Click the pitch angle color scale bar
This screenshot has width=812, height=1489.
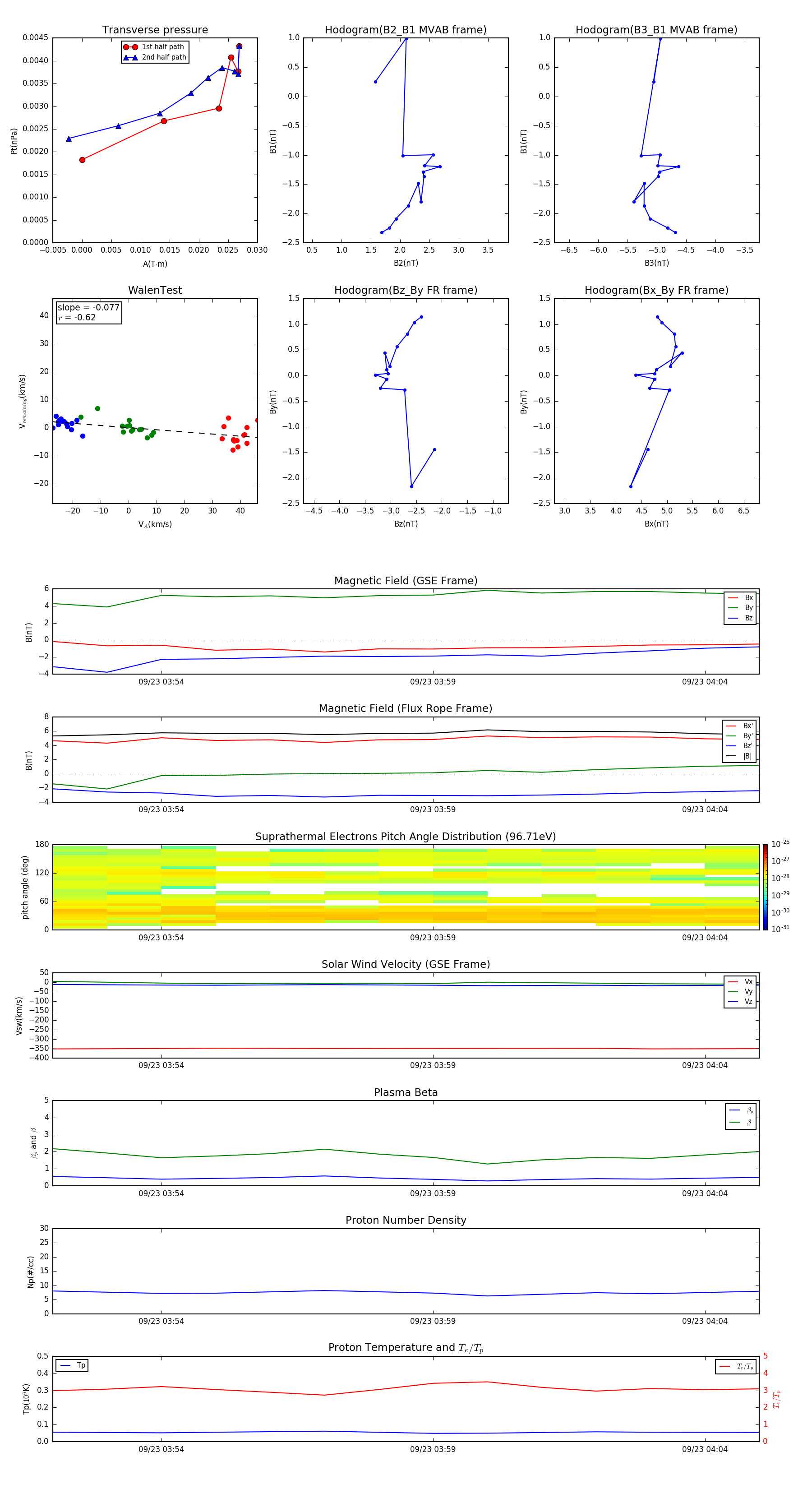click(765, 887)
